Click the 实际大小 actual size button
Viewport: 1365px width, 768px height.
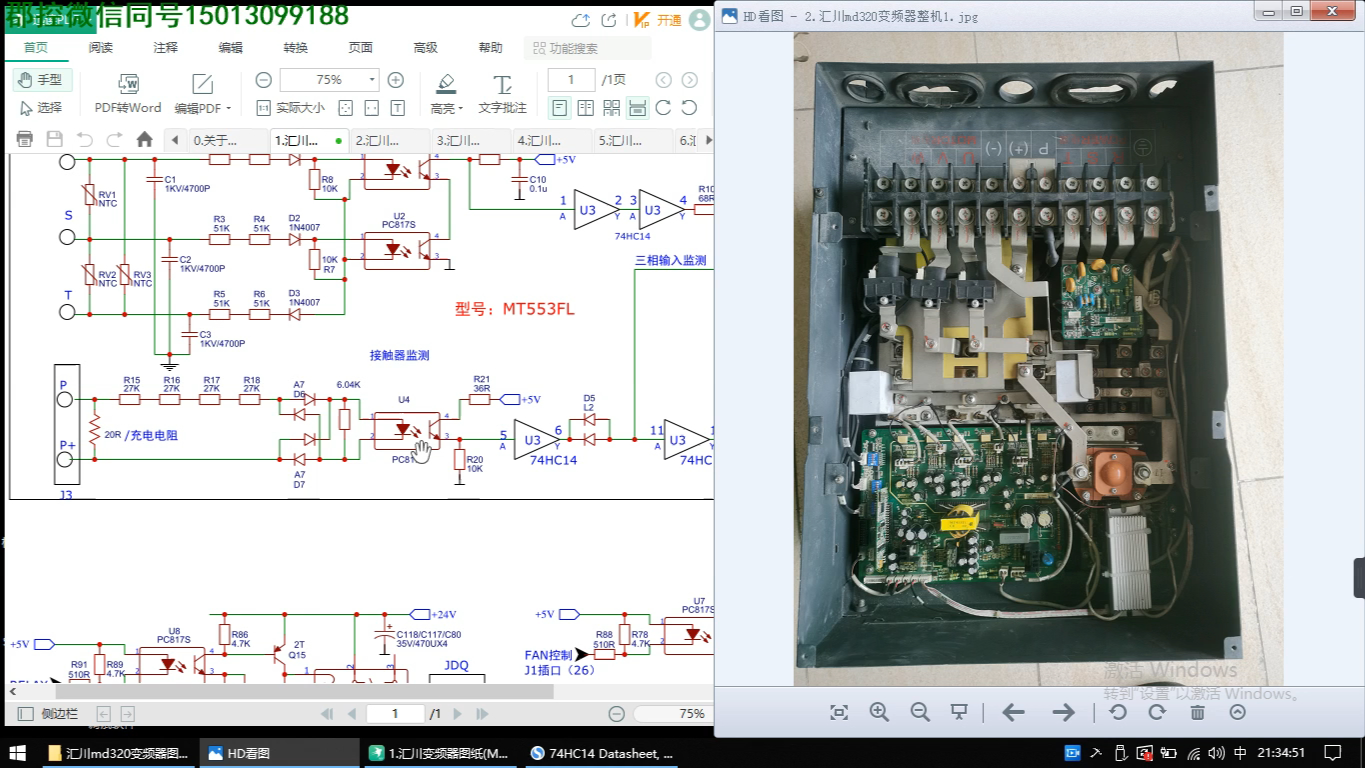(291, 108)
